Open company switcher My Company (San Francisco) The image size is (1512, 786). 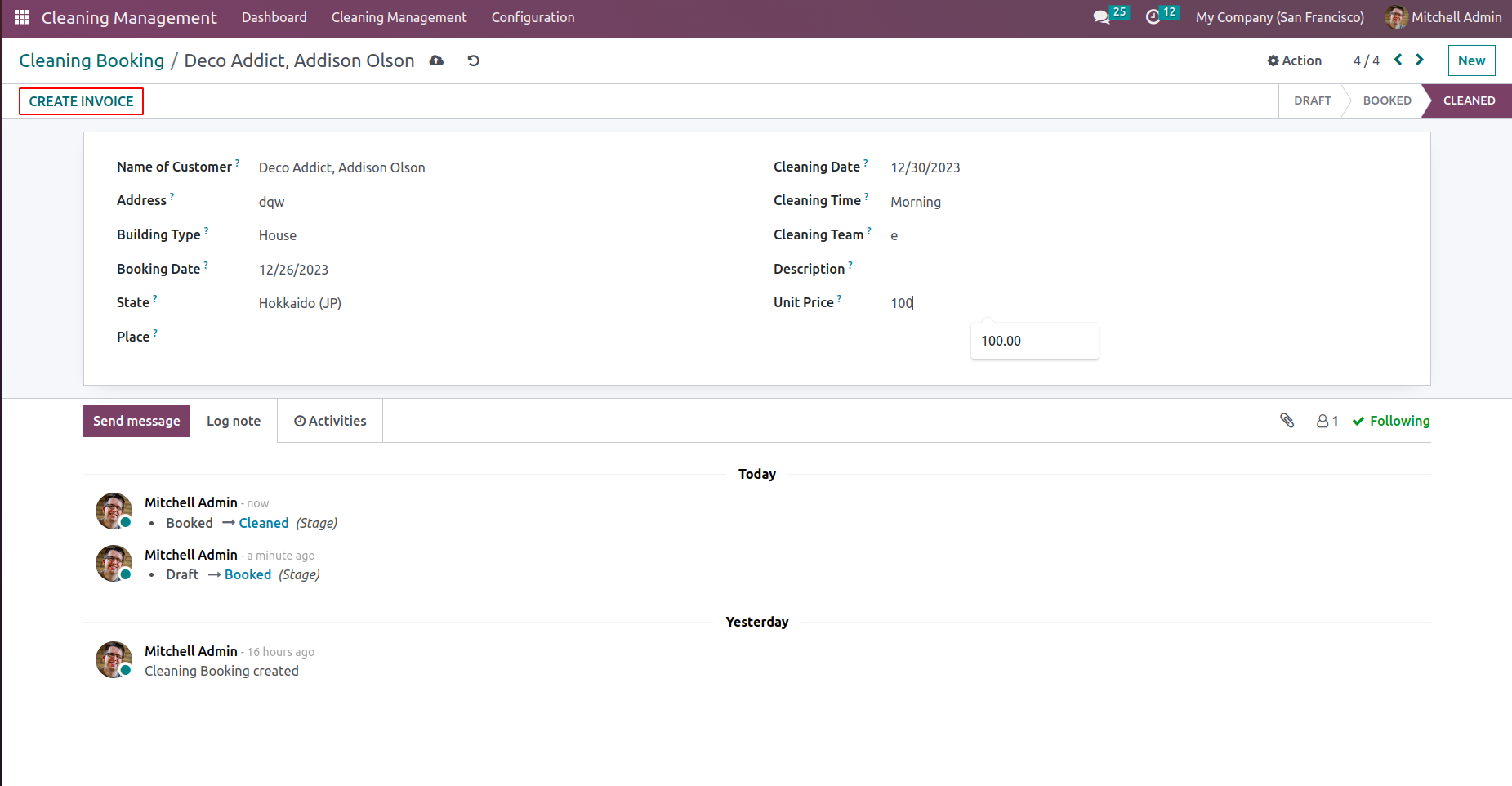(1280, 17)
